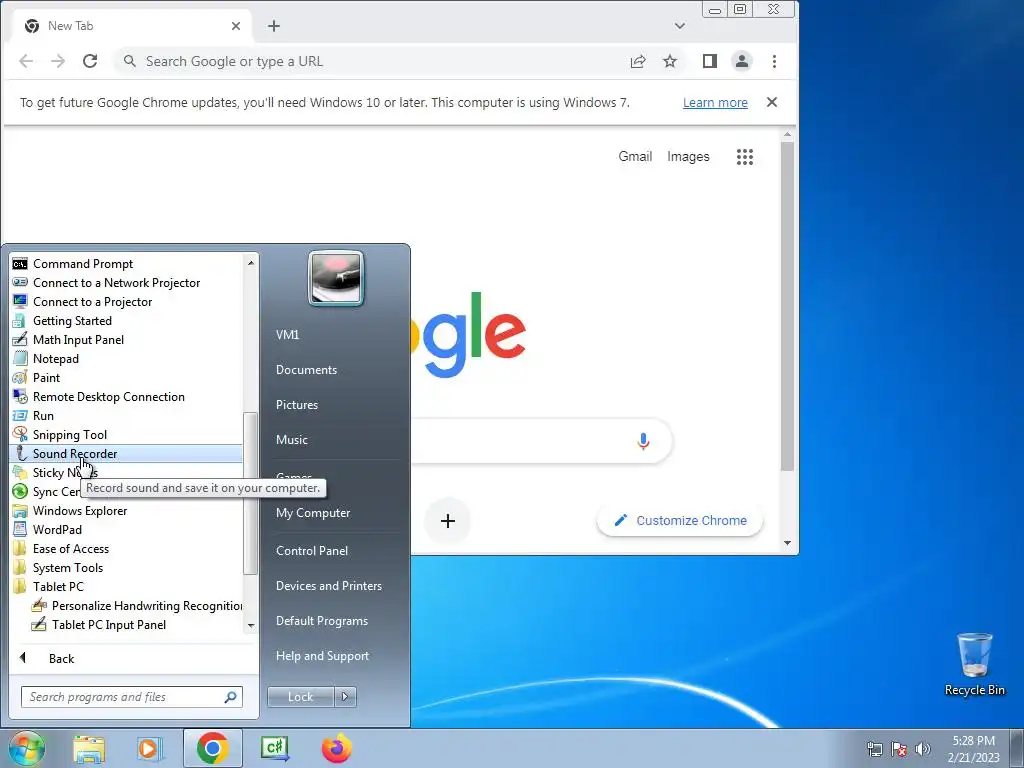Open Music from Start menu
This screenshot has height=768, width=1024.
pos(292,440)
